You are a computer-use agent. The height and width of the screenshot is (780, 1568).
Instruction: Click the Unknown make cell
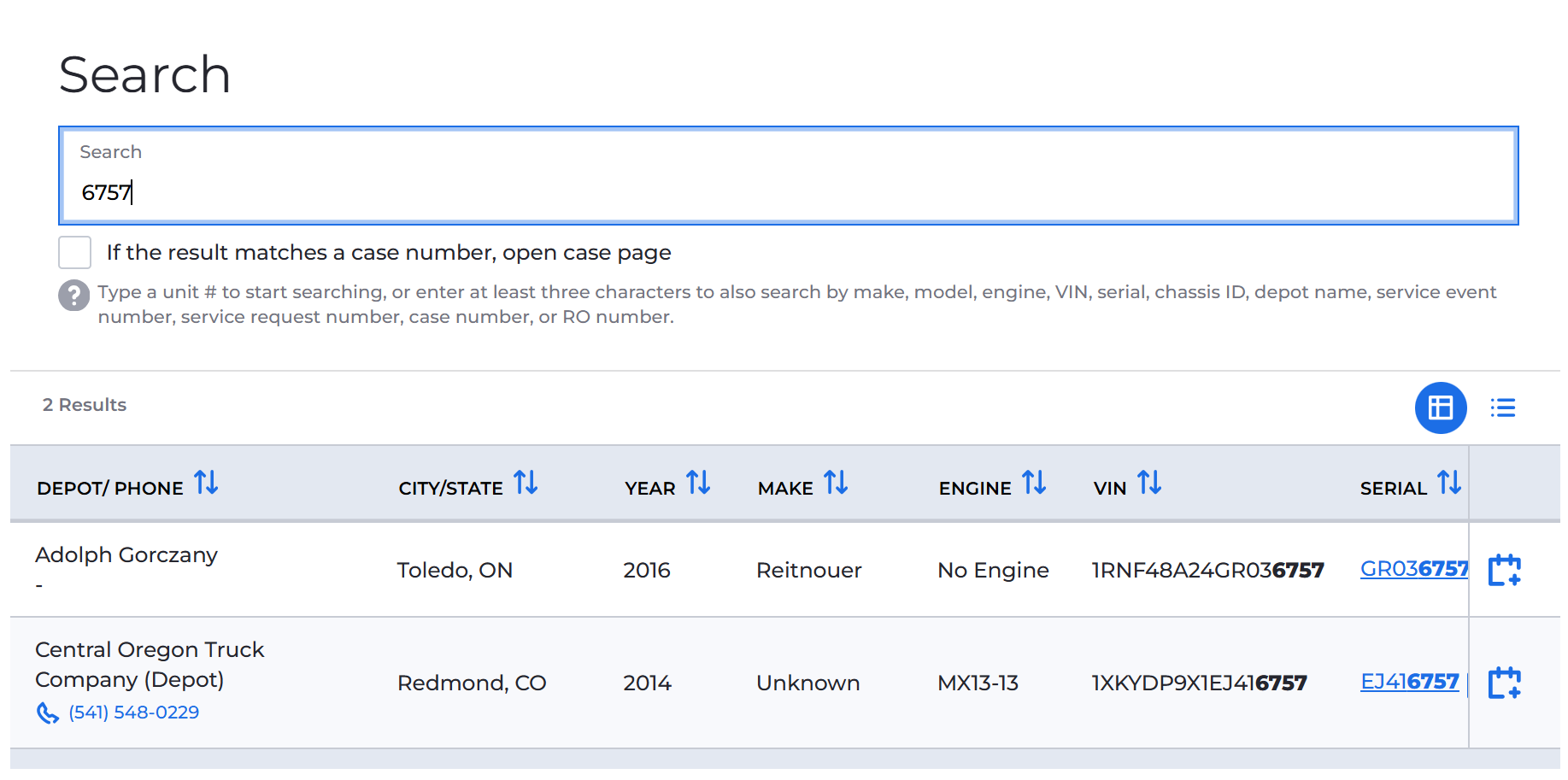tap(807, 683)
